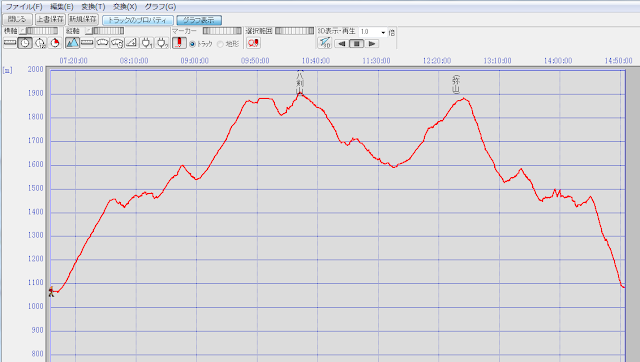Click the 1000 altitude axis label

point(36,306)
